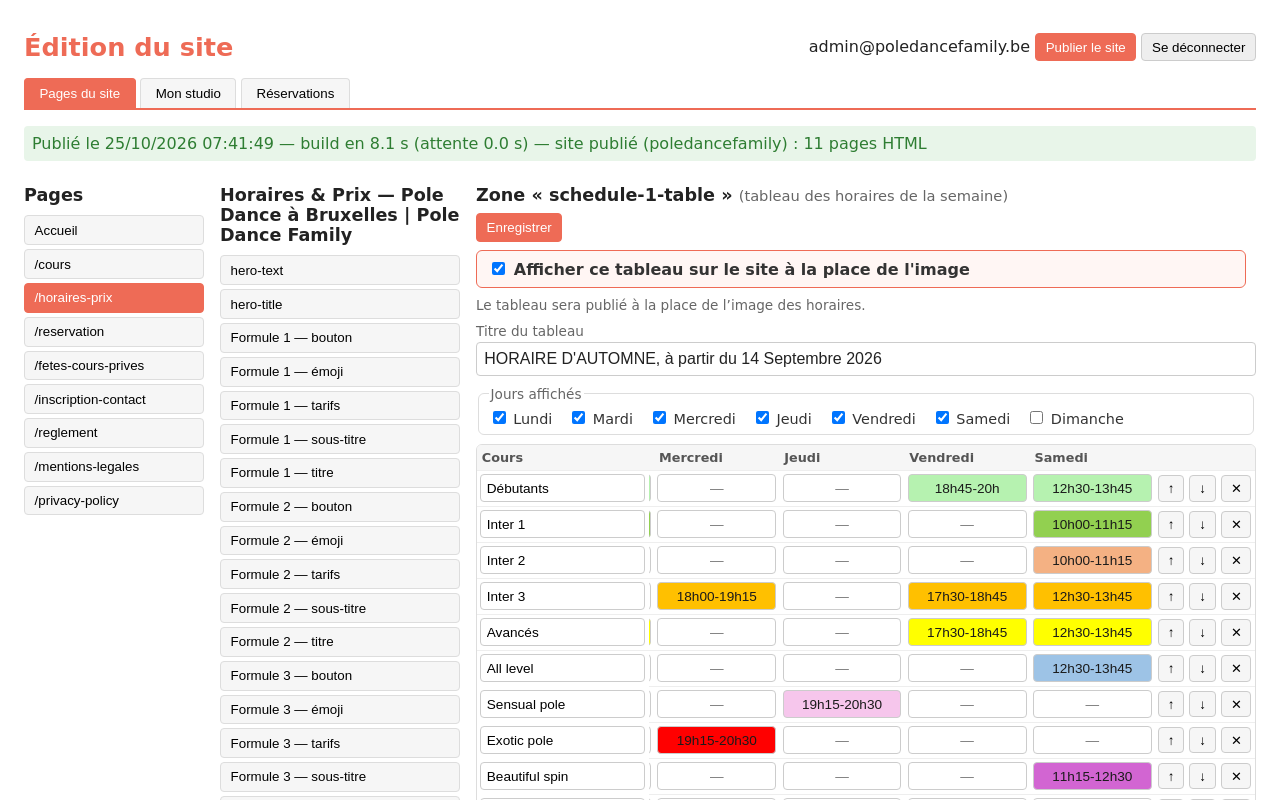Select the purple Beautiful spin Samedi 11h15-12h30 cell
The width and height of the screenshot is (1280, 800).
pos(1092,776)
